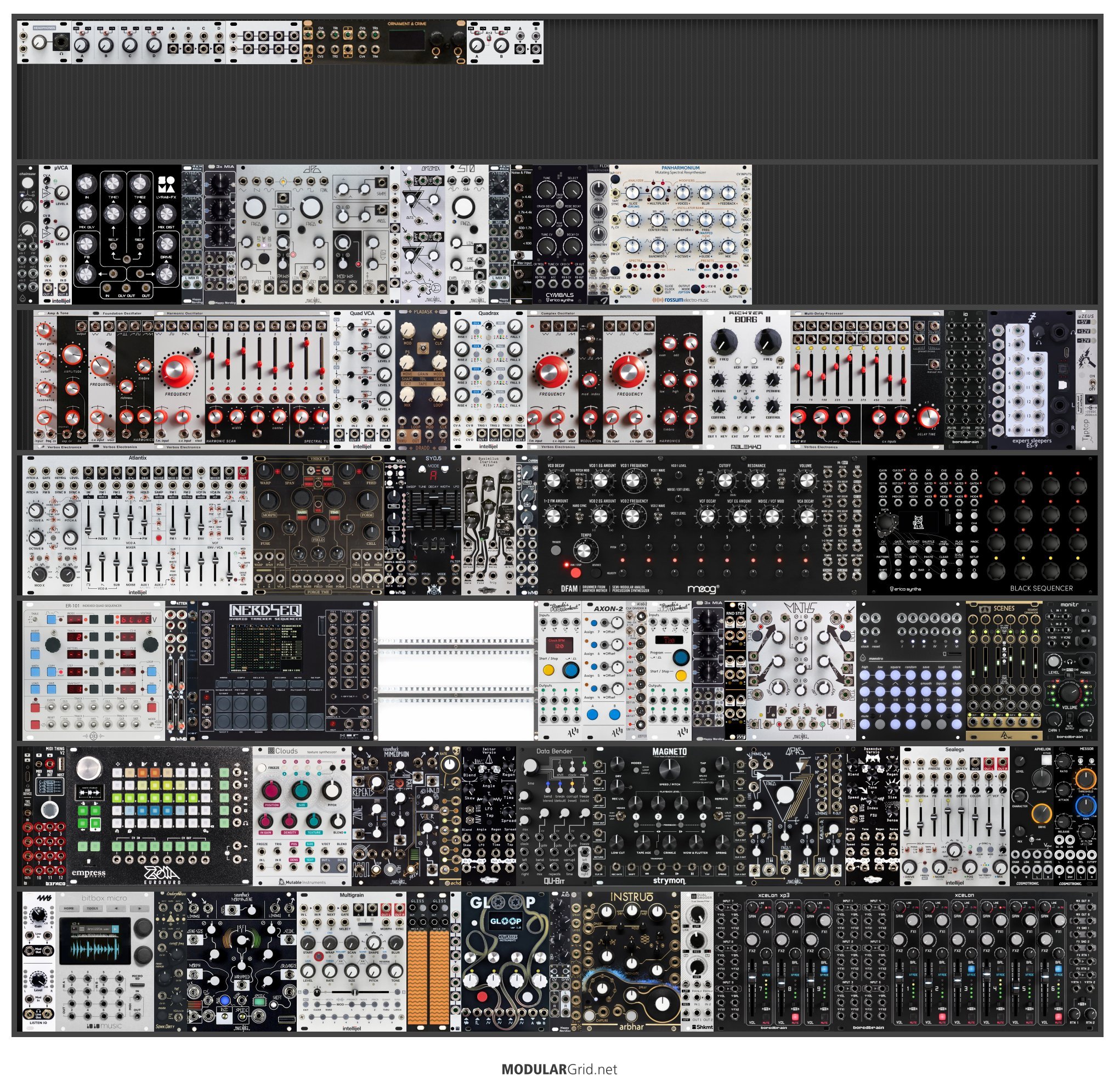Click the monitr Volume knob
The width and height of the screenshot is (1120, 1081).
[x=1069, y=693]
